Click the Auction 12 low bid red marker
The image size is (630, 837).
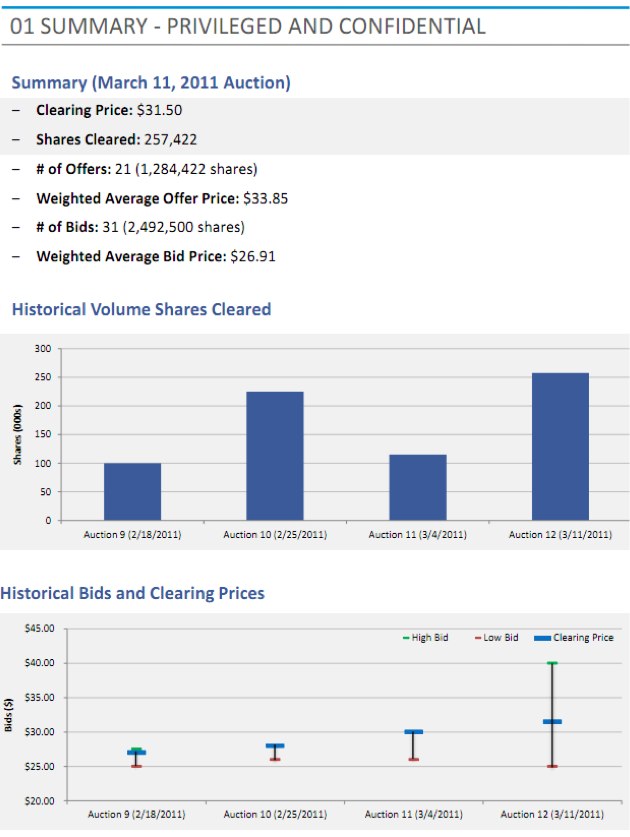click(x=552, y=766)
